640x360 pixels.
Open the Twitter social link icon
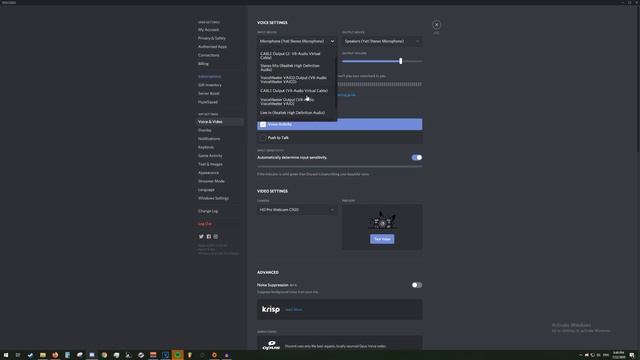pos(201,237)
